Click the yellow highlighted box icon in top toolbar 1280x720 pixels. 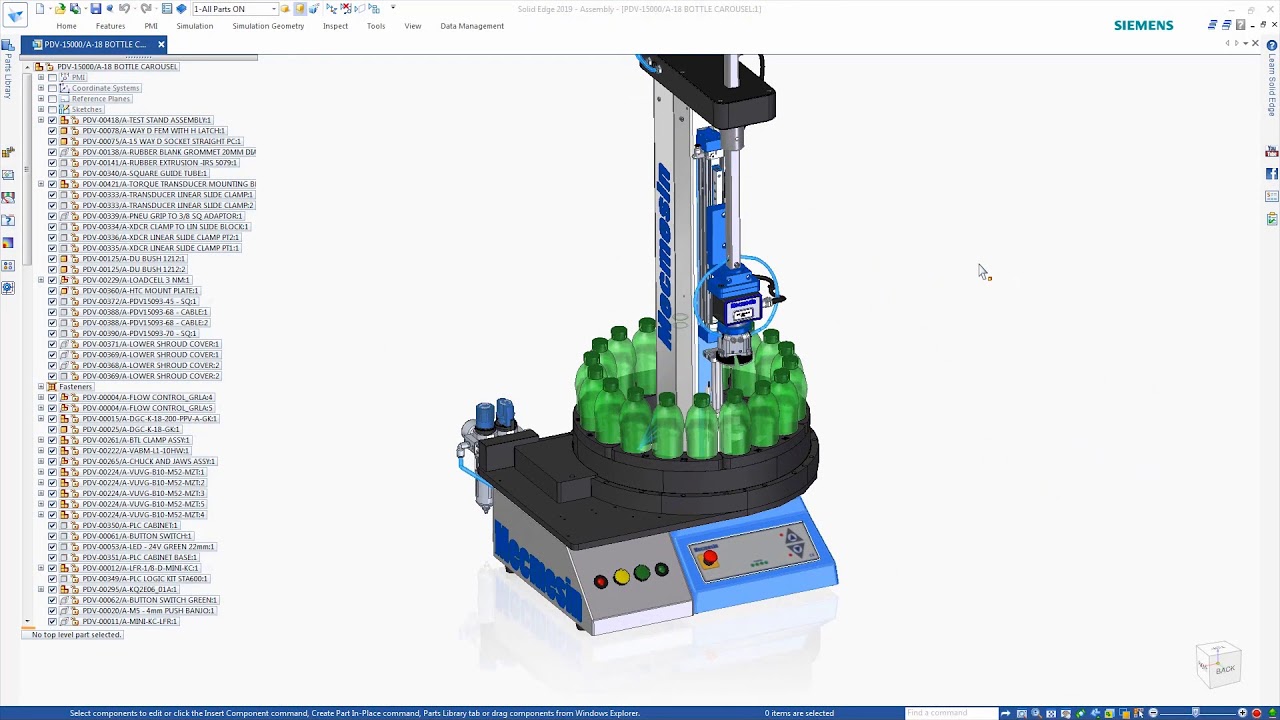coord(300,9)
